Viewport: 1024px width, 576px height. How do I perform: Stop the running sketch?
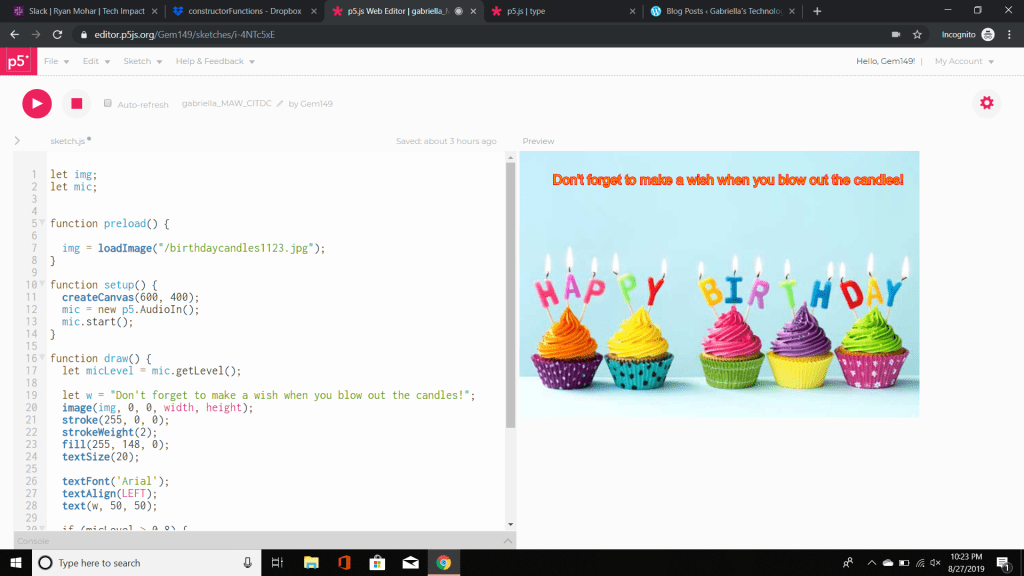coord(75,103)
